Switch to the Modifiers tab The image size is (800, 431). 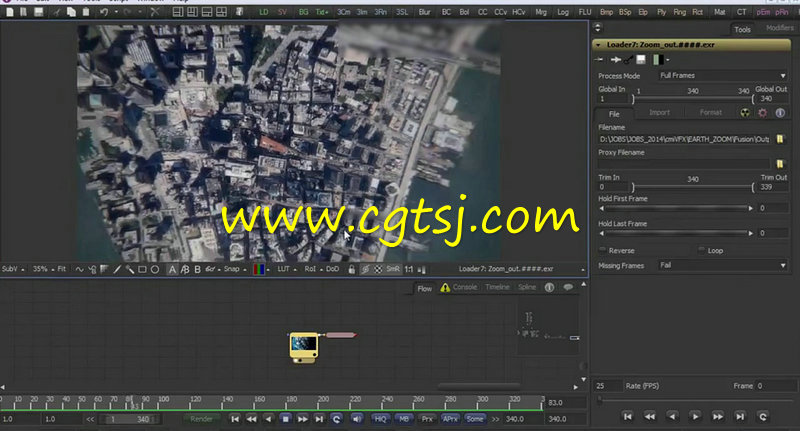pyautogui.click(x=780, y=29)
